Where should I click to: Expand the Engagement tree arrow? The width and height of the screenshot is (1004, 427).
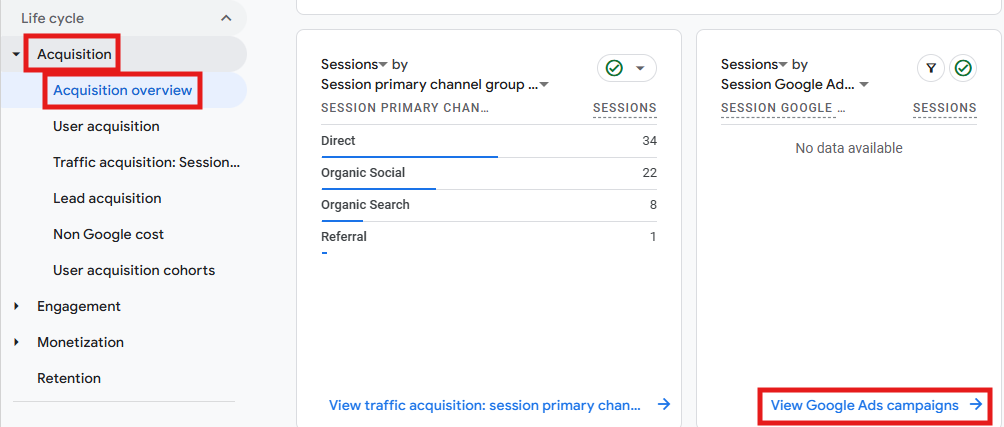[x=16, y=307]
